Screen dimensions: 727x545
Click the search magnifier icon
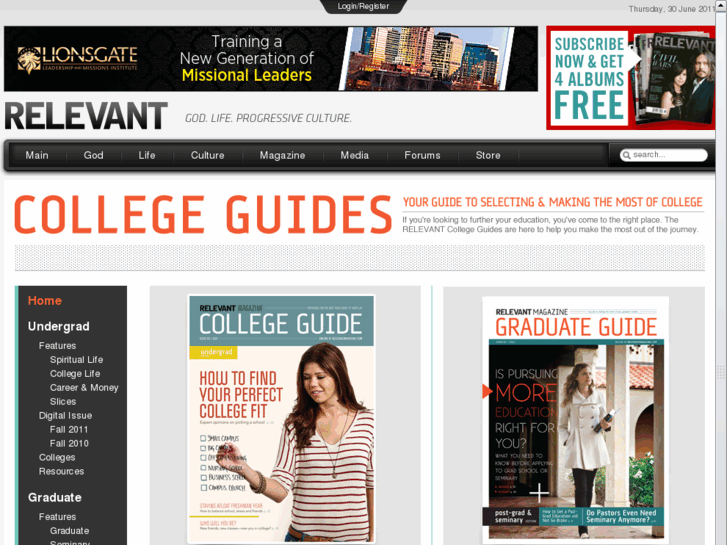tap(626, 155)
